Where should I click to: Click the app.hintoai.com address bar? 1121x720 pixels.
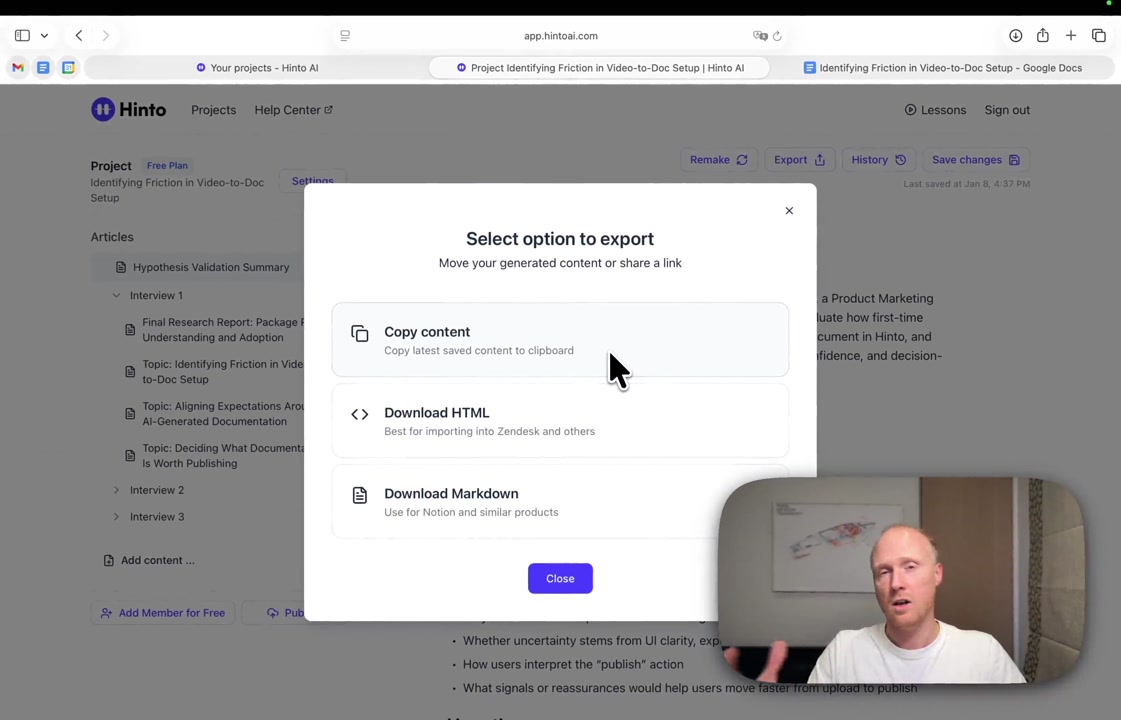click(x=560, y=36)
